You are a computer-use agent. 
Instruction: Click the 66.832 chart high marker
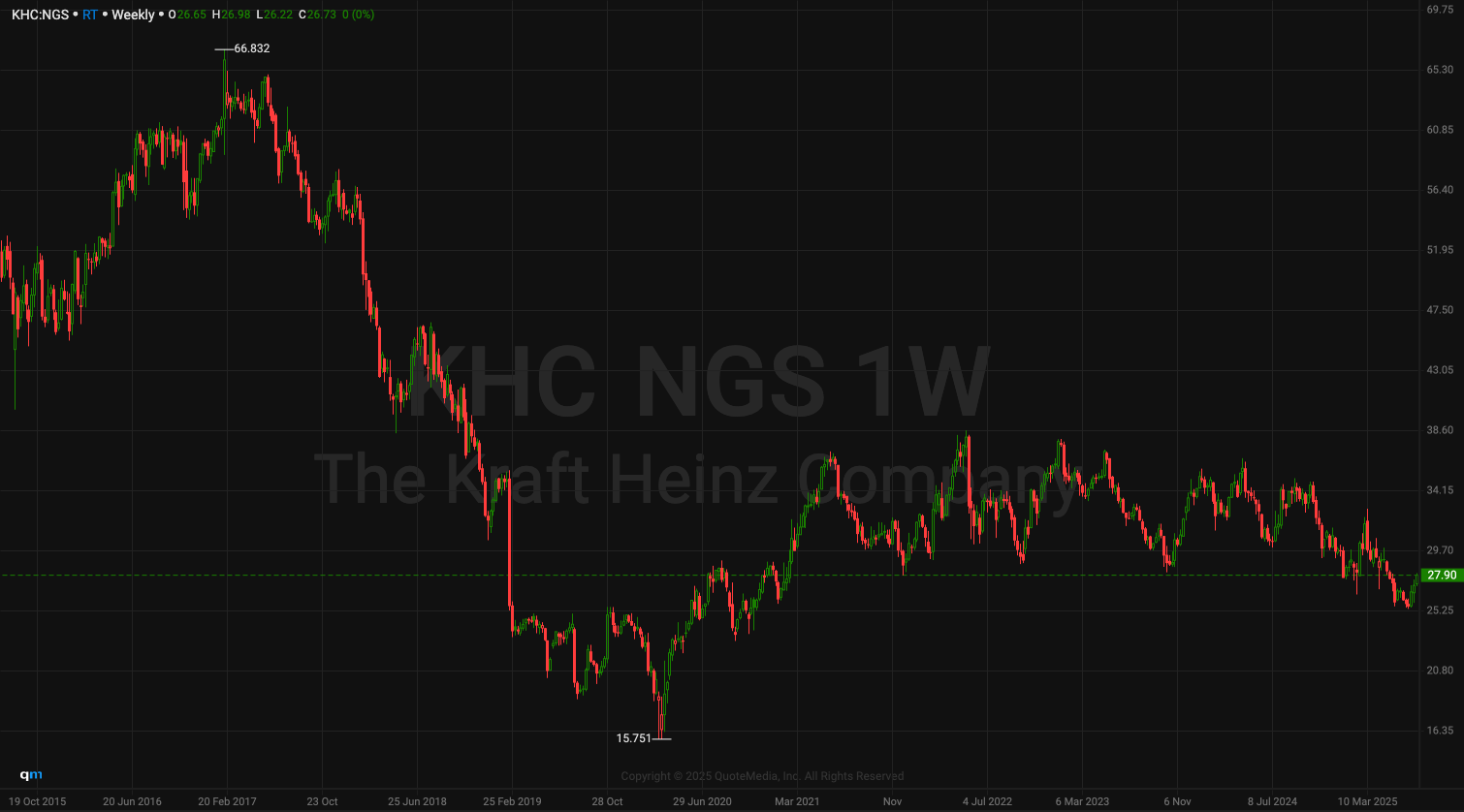[x=251, y=48]
